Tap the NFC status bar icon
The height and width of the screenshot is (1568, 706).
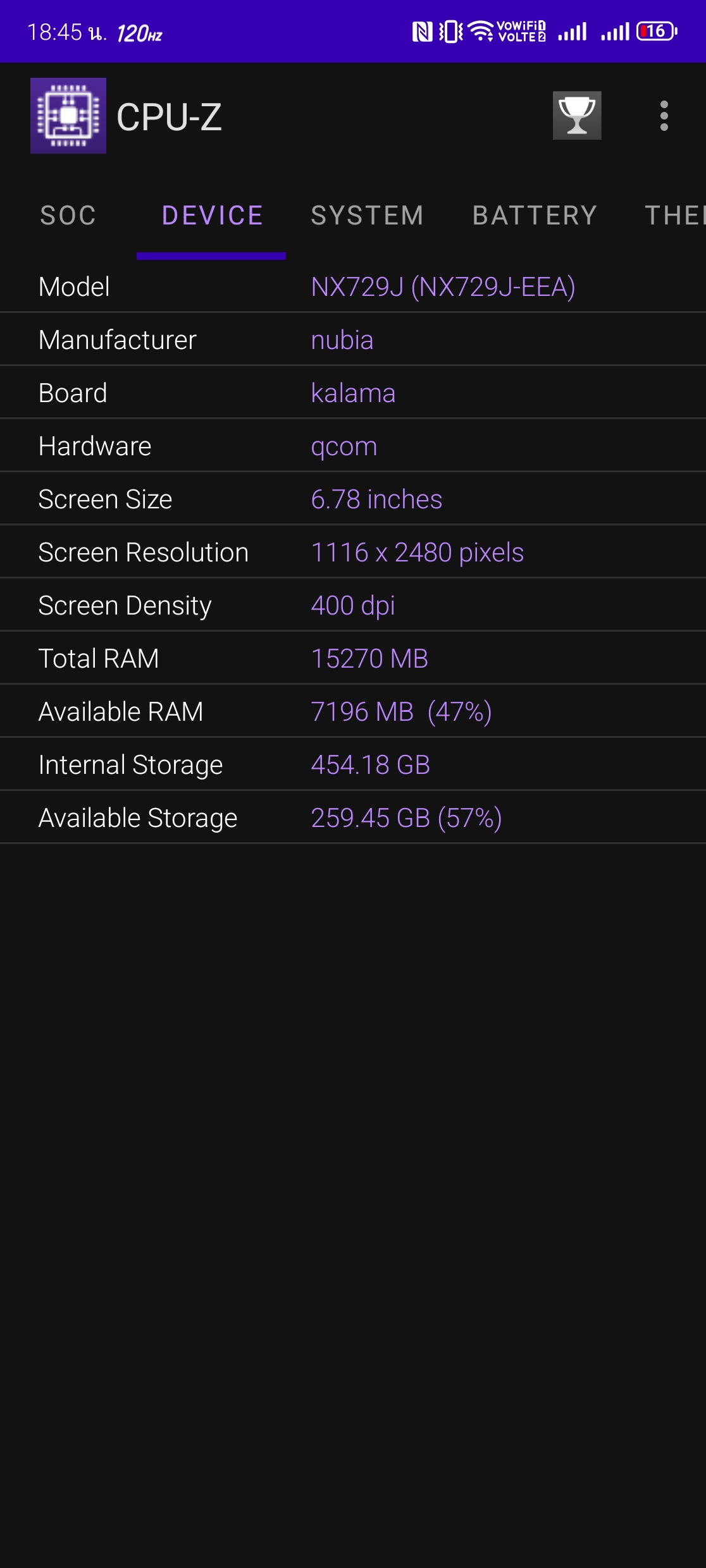(423, 32)
